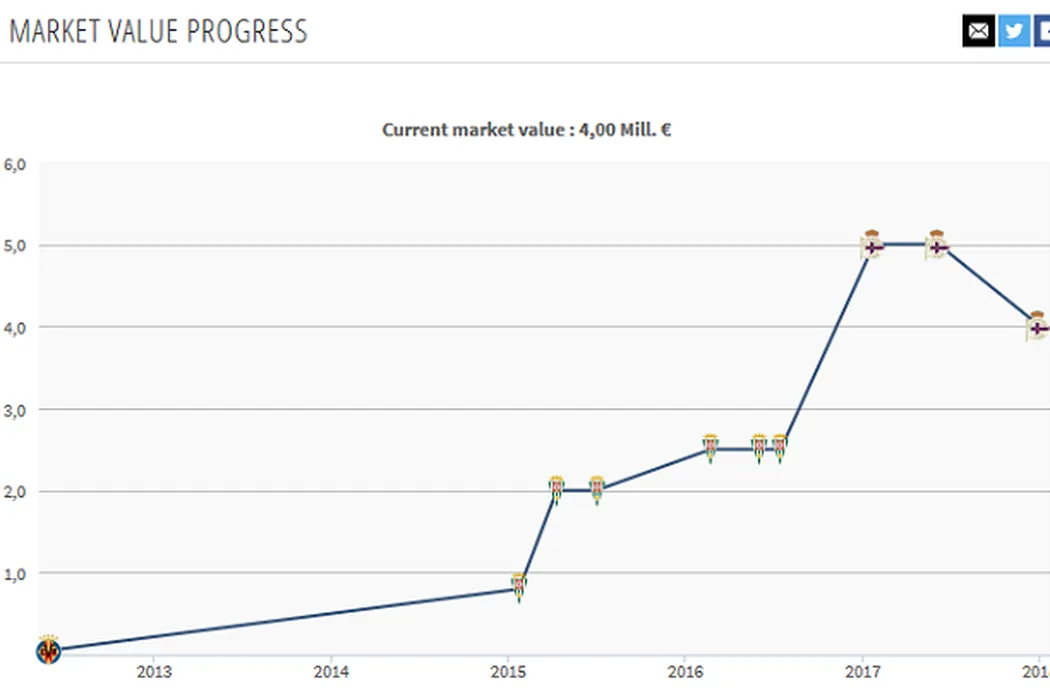Click the partially visible Facebook share icon
The width and height of the screenshot is (1050, 700).
[x=1043, y=31]
